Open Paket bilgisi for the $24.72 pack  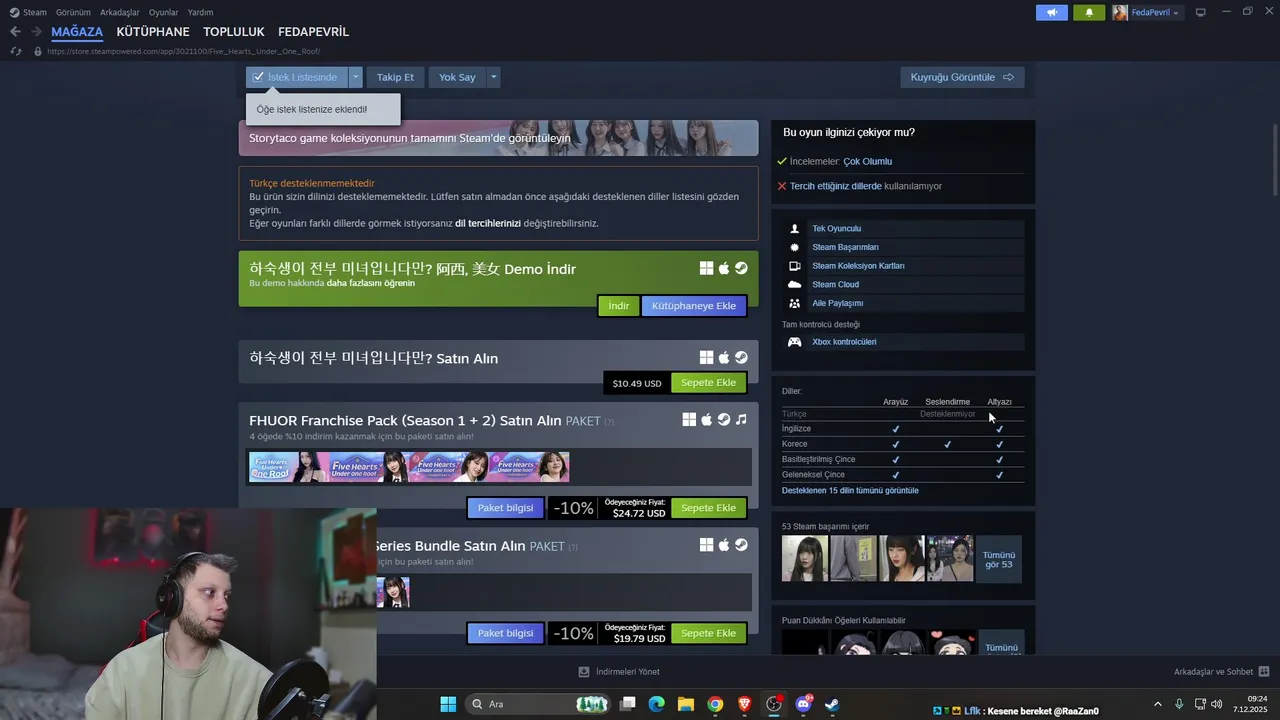(505, 508)
